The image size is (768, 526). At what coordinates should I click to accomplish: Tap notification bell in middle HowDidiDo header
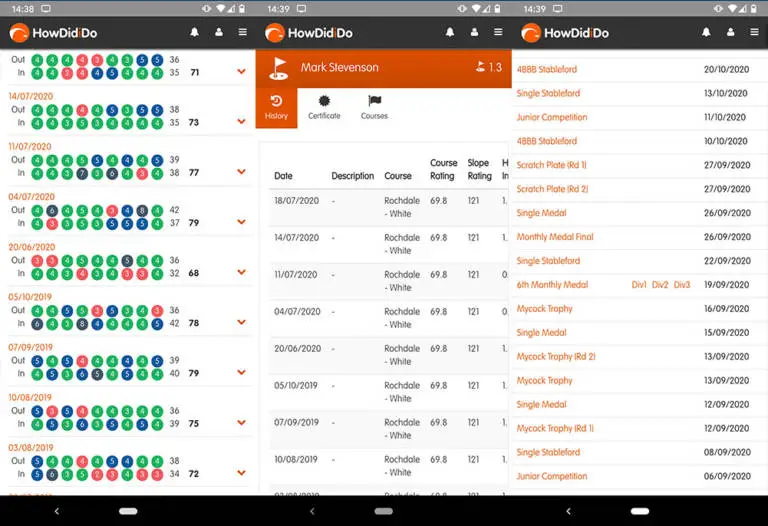point(450,32)
